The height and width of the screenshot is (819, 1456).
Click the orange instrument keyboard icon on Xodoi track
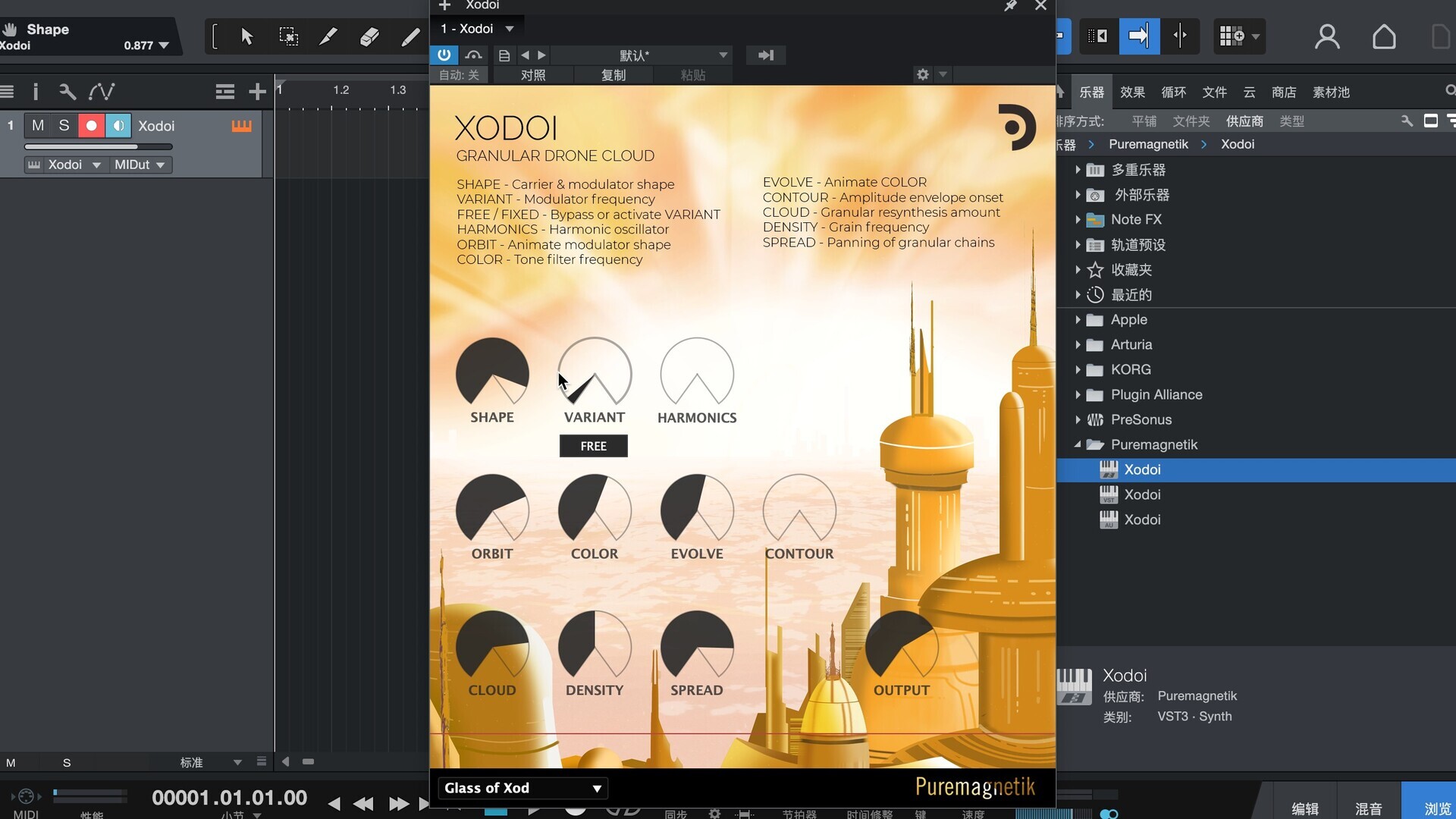[241, 126]
